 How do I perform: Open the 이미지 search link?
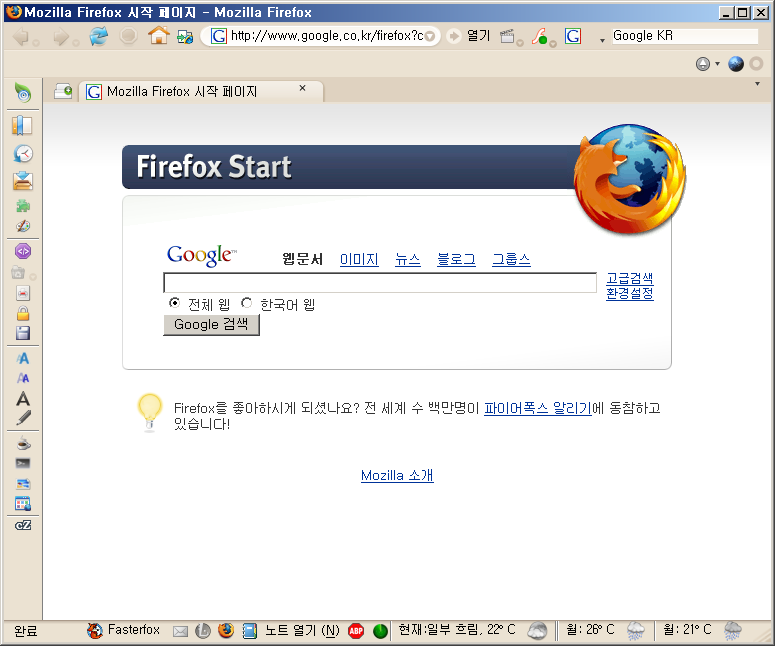click(x=359, y=259)
